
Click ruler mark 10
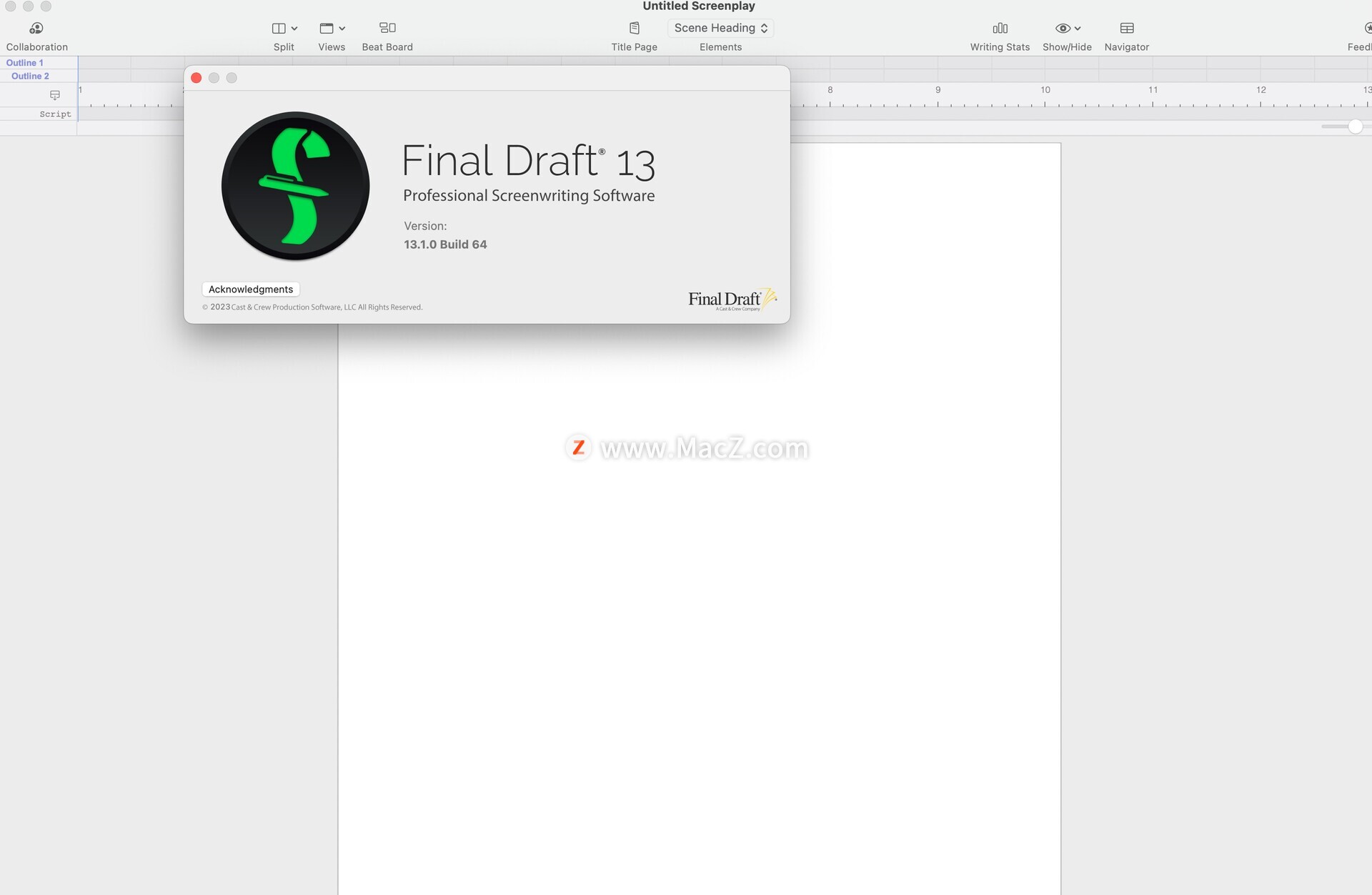coord(1045,90)
